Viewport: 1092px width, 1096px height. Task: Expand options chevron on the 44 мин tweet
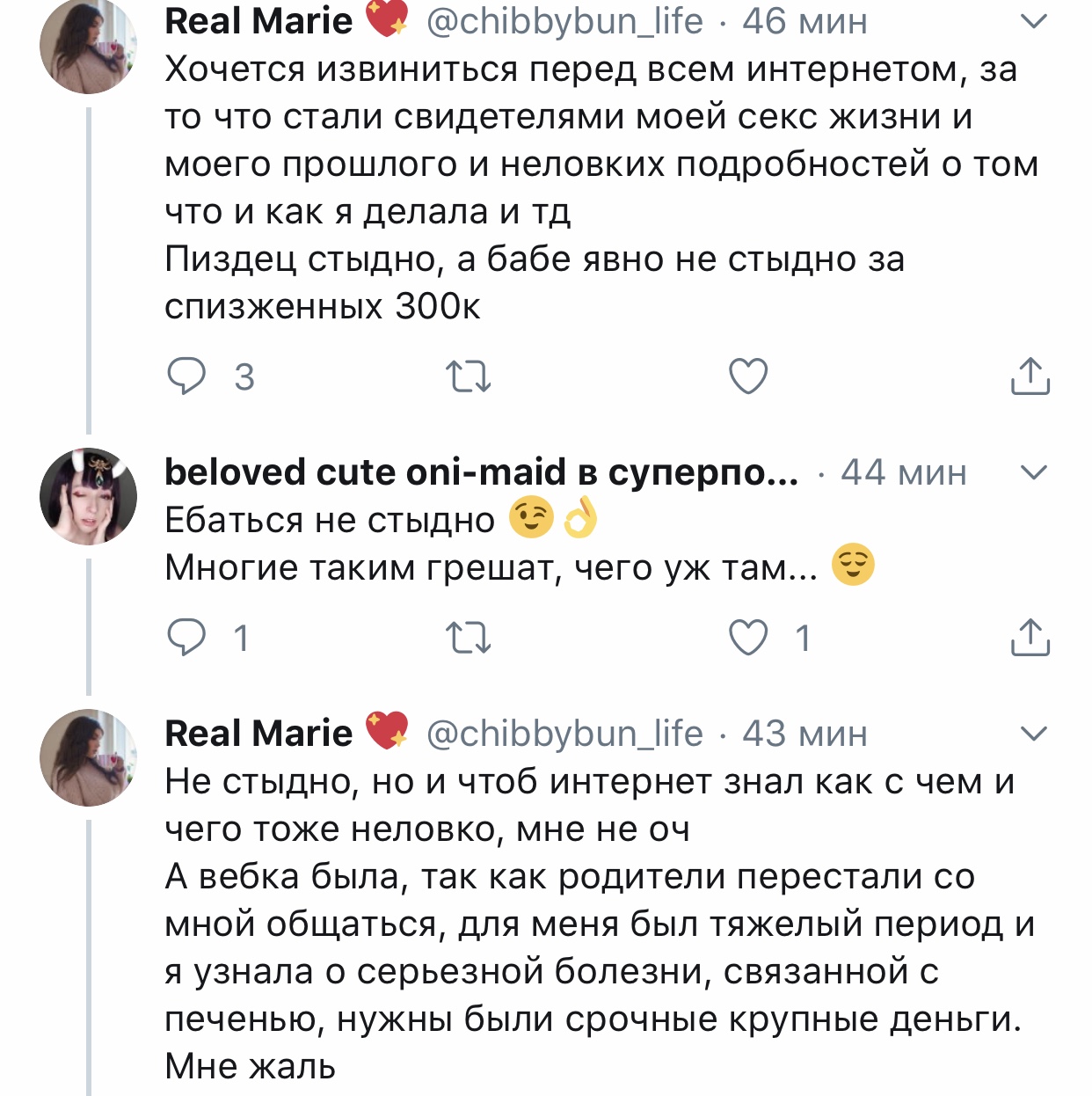[x=1035, y=472]
